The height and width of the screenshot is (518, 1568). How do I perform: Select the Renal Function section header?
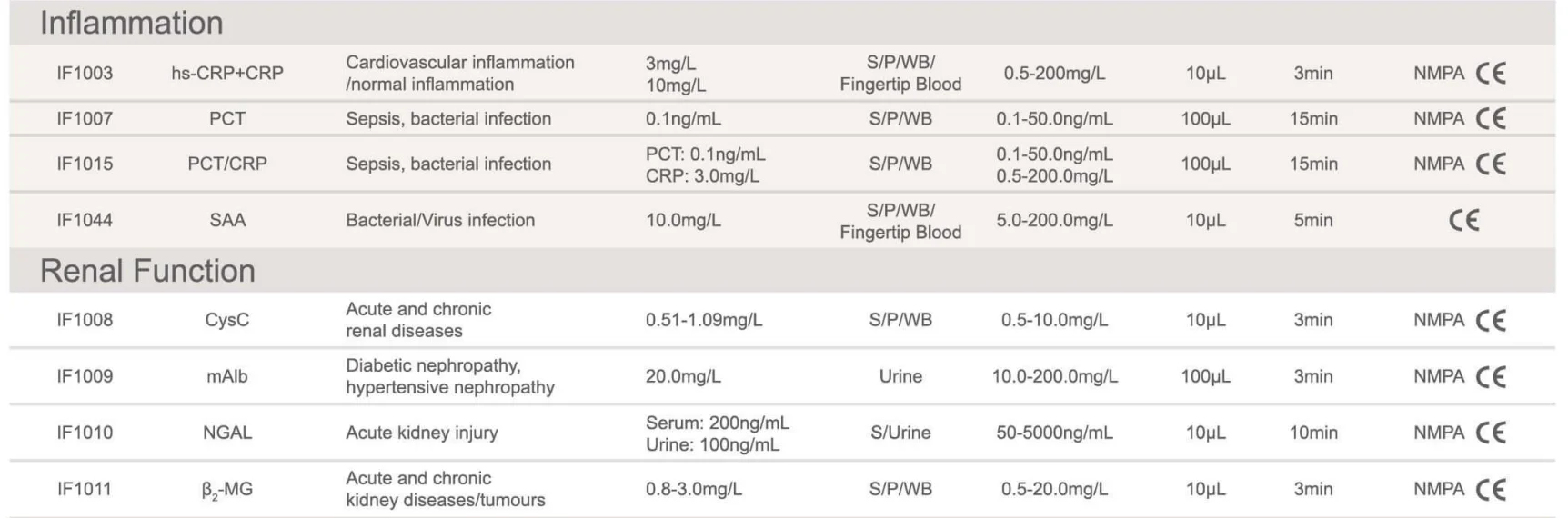pos(147,271)
